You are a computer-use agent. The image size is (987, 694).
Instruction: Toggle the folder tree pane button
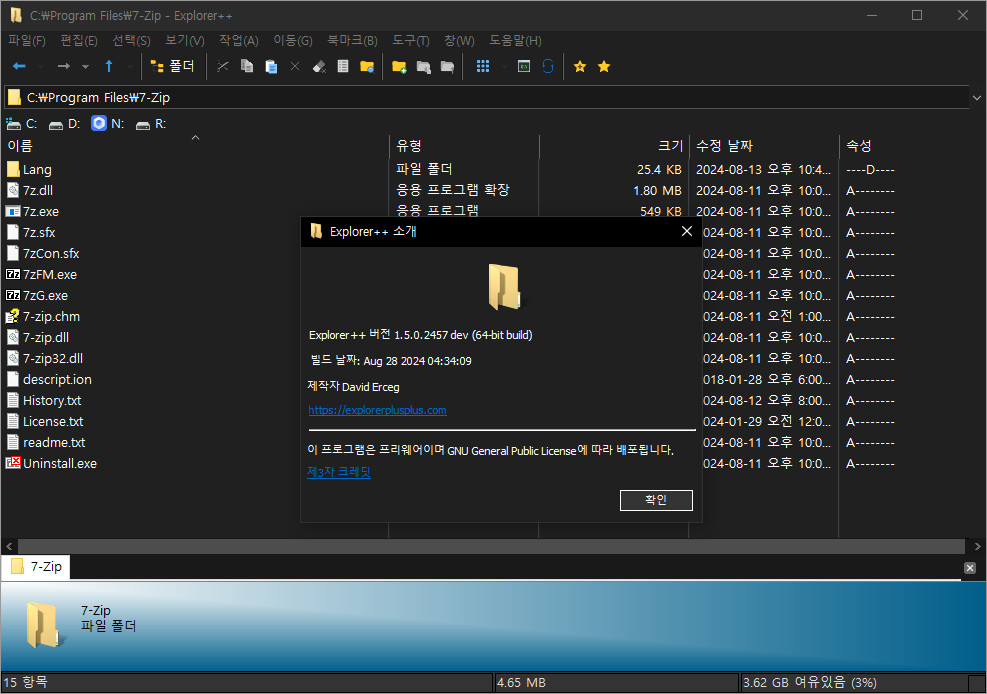tap(172, 66)
